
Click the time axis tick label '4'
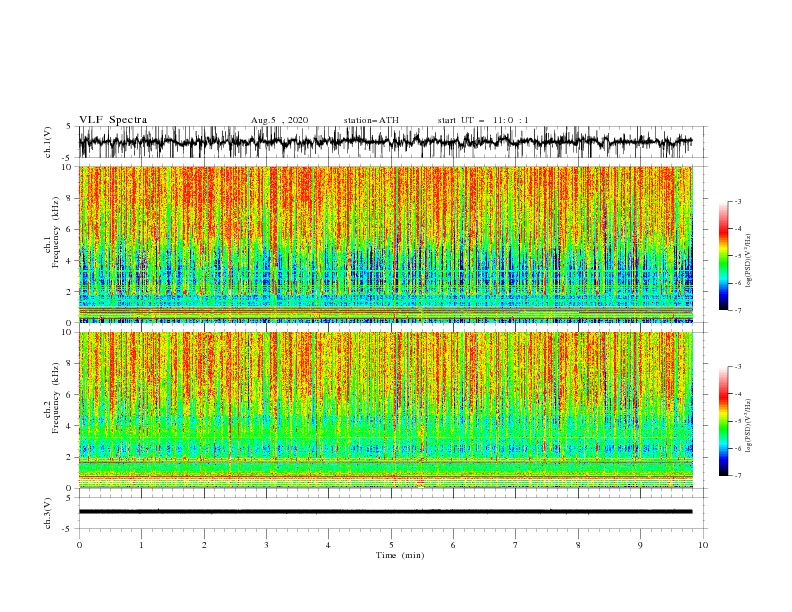pos(328,545)
